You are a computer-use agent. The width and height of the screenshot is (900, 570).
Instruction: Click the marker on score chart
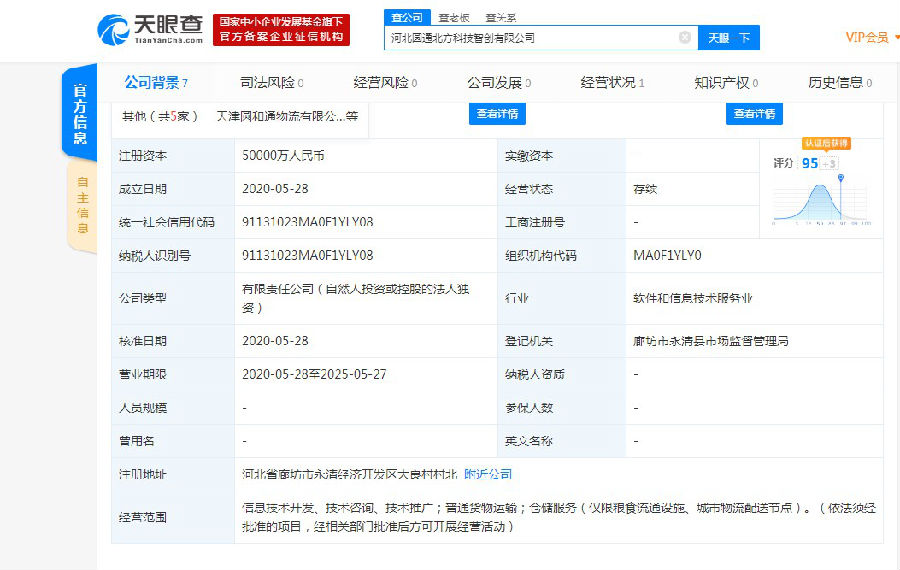(841, 178)
